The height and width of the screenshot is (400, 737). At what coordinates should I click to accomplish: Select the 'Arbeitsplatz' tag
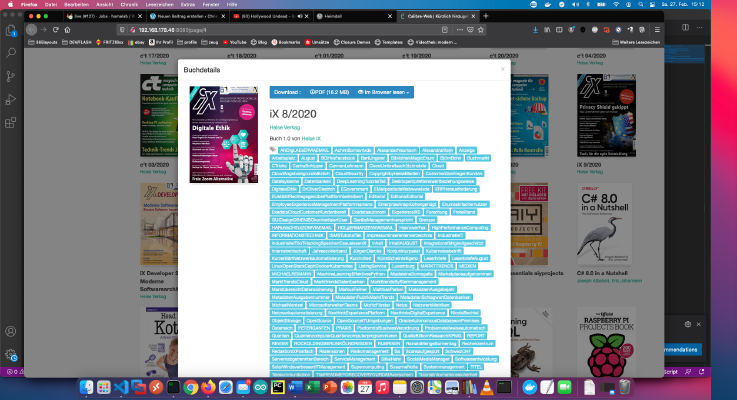[283, 158]
